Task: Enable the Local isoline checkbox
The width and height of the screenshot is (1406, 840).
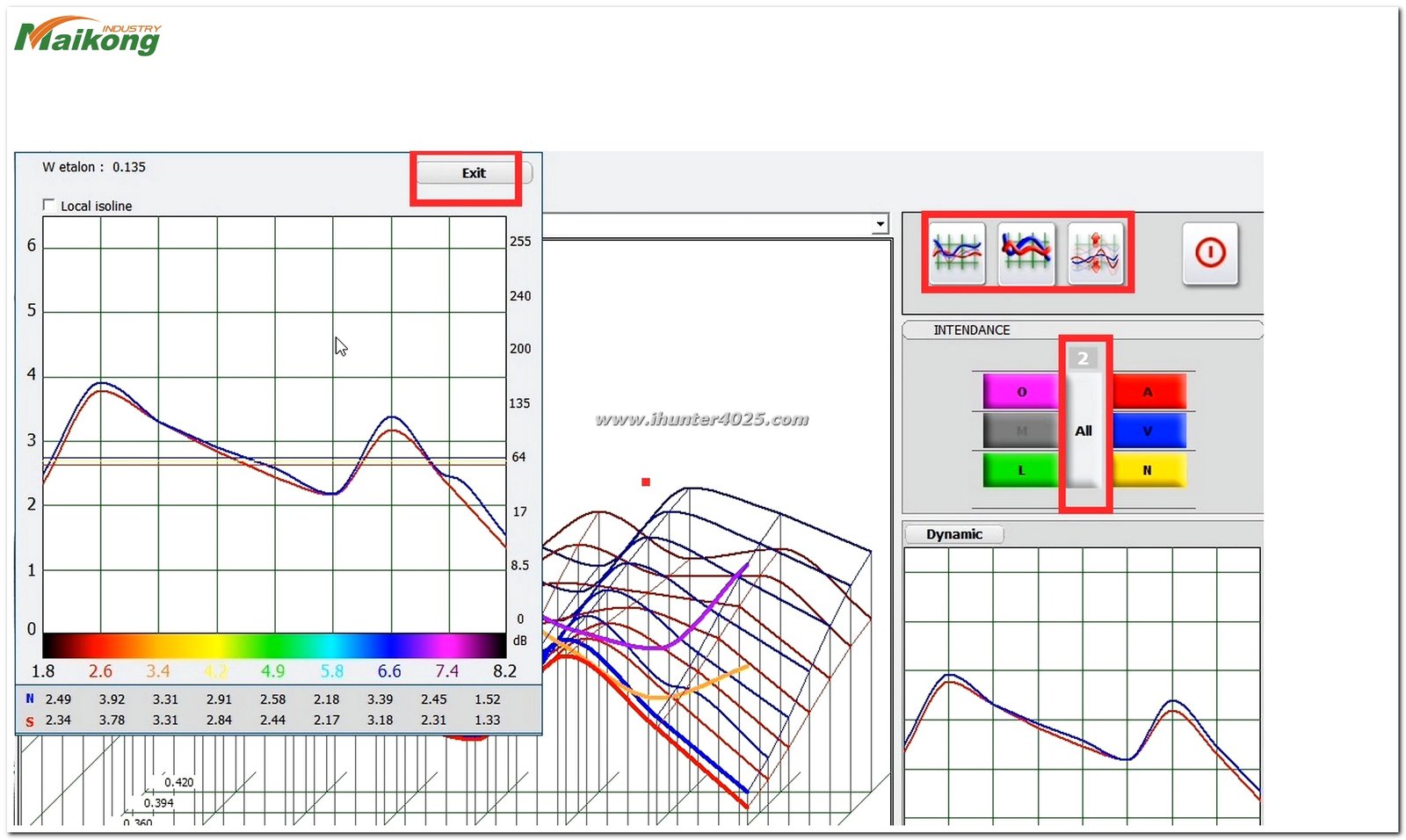Action: [50, 205]
